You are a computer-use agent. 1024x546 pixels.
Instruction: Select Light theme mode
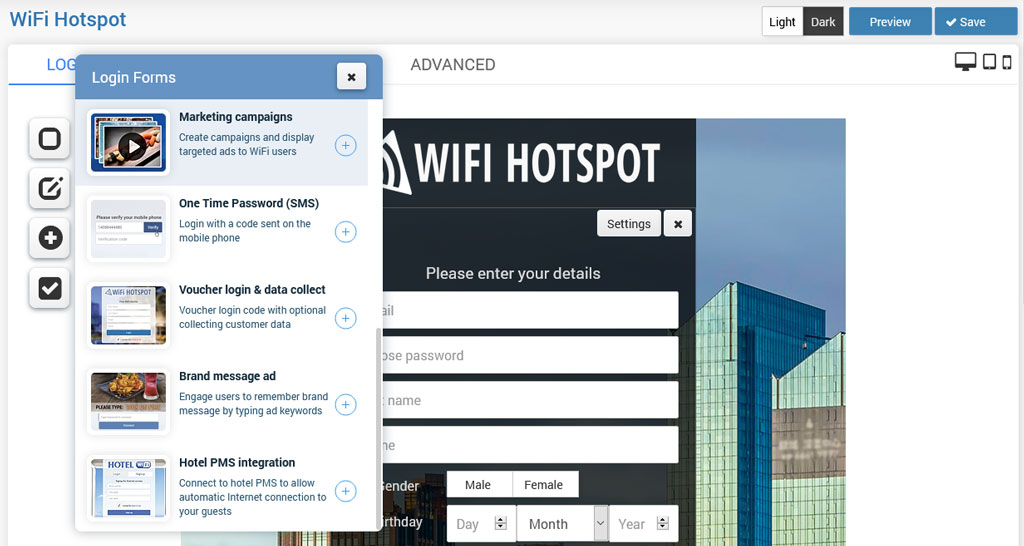(782, 22)
